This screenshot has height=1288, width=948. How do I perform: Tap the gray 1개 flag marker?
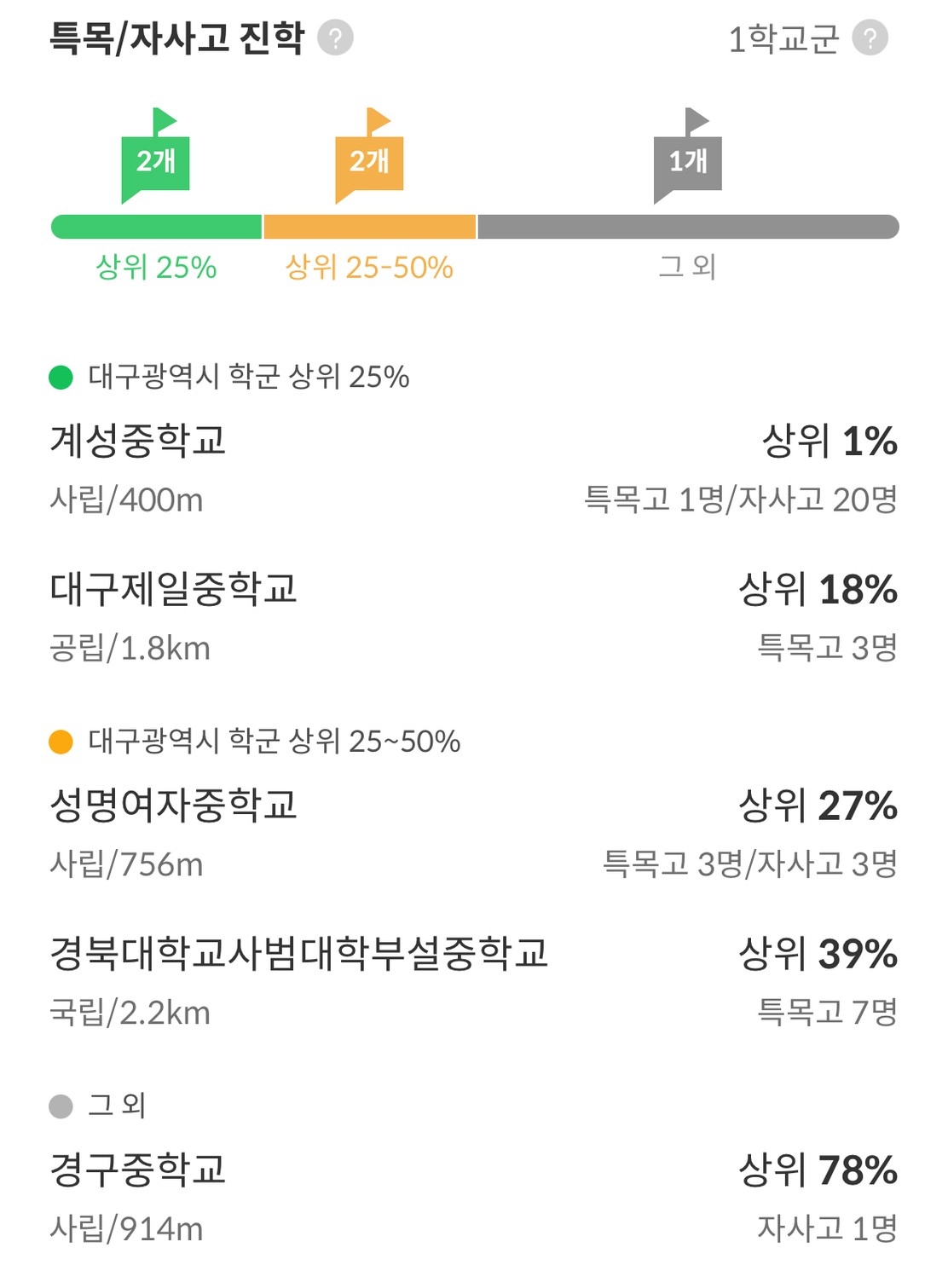tap(687, 156)
